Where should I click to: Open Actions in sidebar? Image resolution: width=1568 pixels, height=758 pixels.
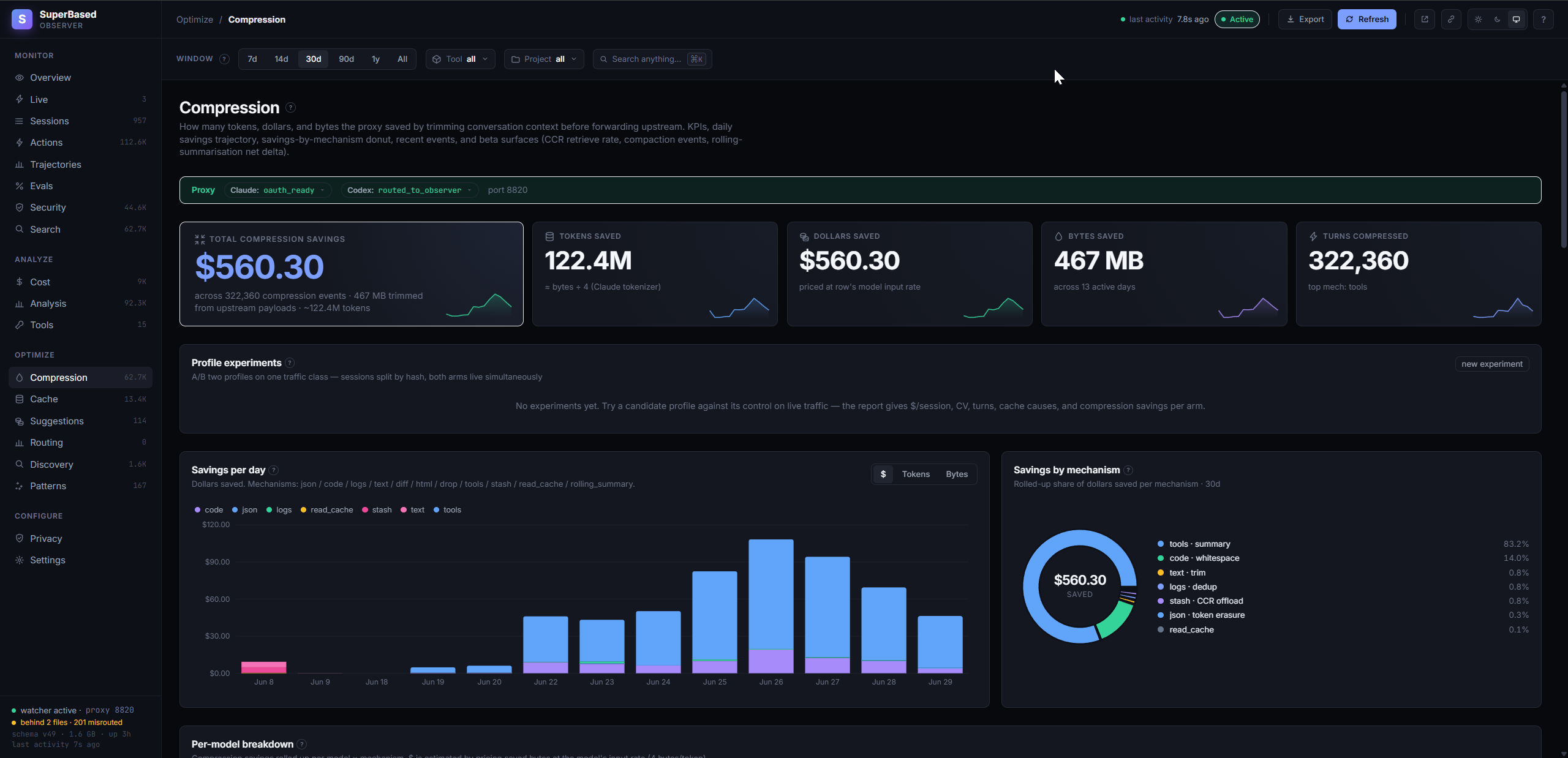(x=80, y=143)
